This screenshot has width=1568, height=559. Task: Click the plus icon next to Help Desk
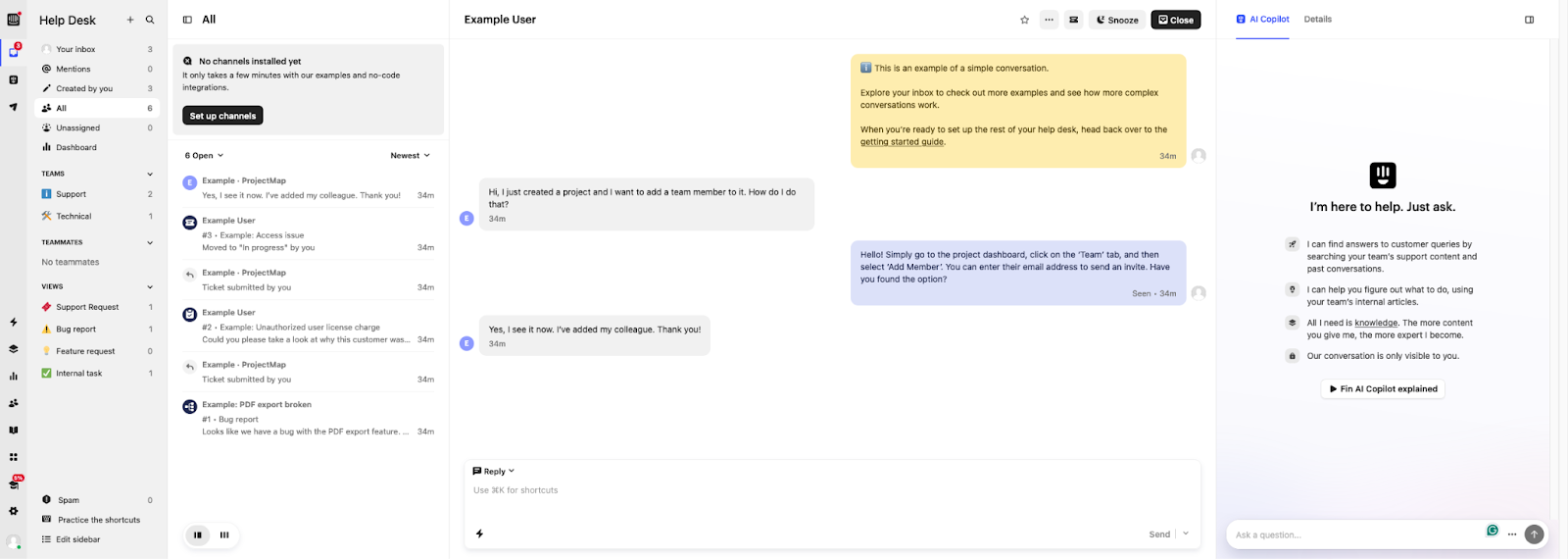[130, 20]
